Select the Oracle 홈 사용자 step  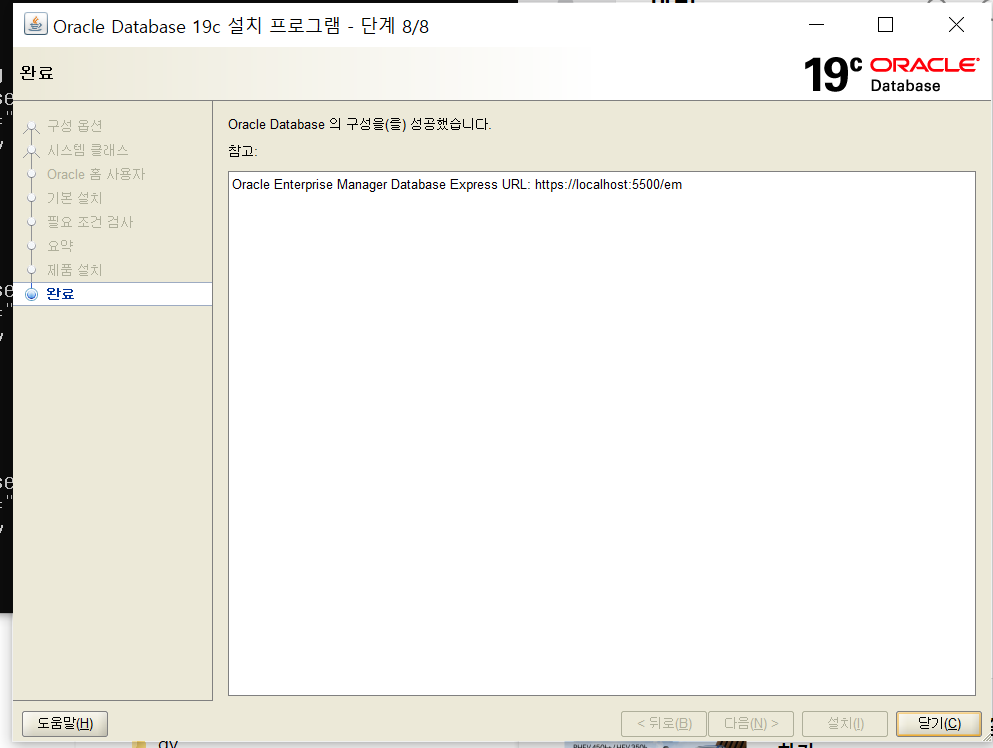click(x=96, y=174)
